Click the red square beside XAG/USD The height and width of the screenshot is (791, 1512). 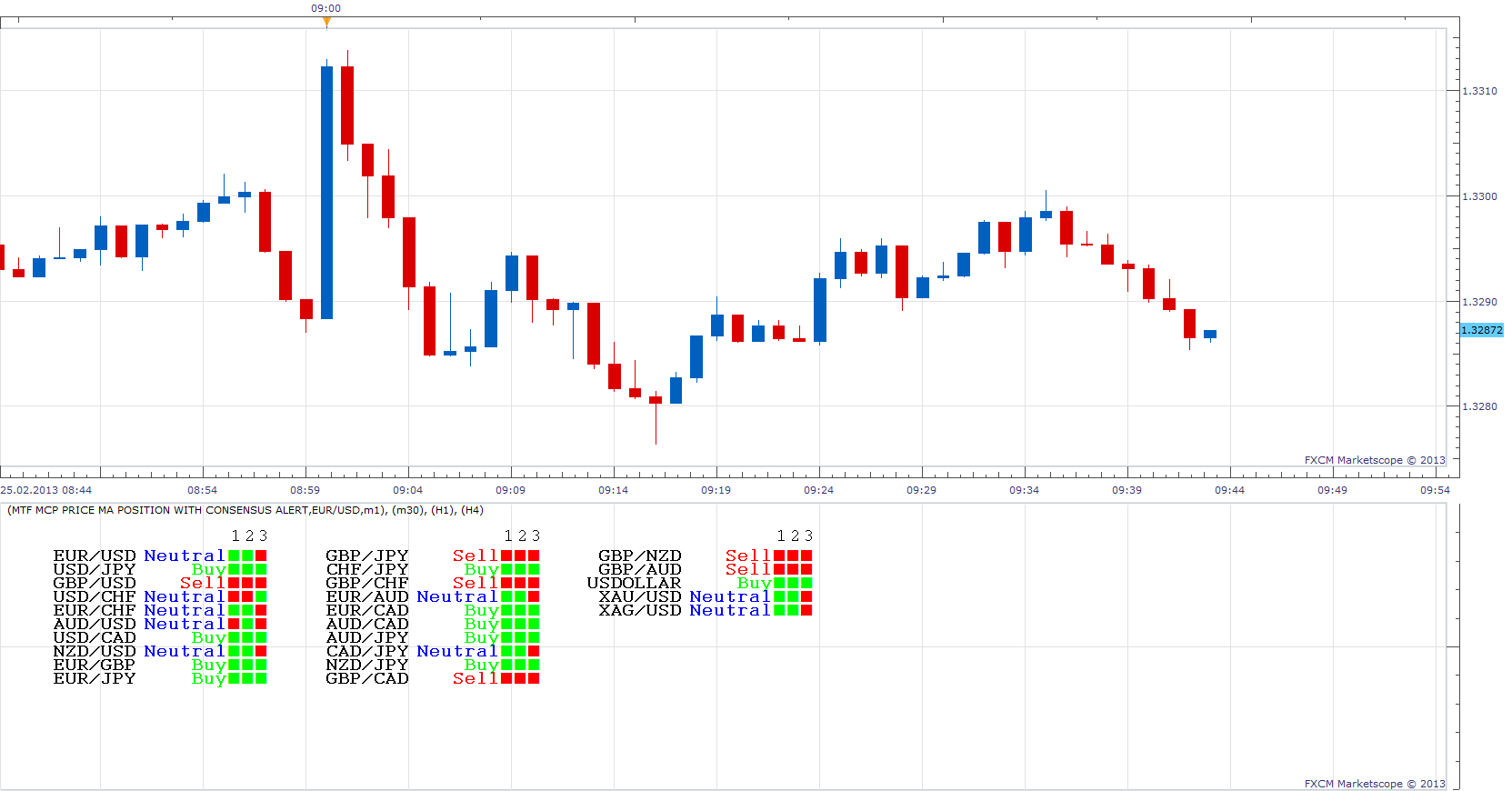[x=806, y=610]
